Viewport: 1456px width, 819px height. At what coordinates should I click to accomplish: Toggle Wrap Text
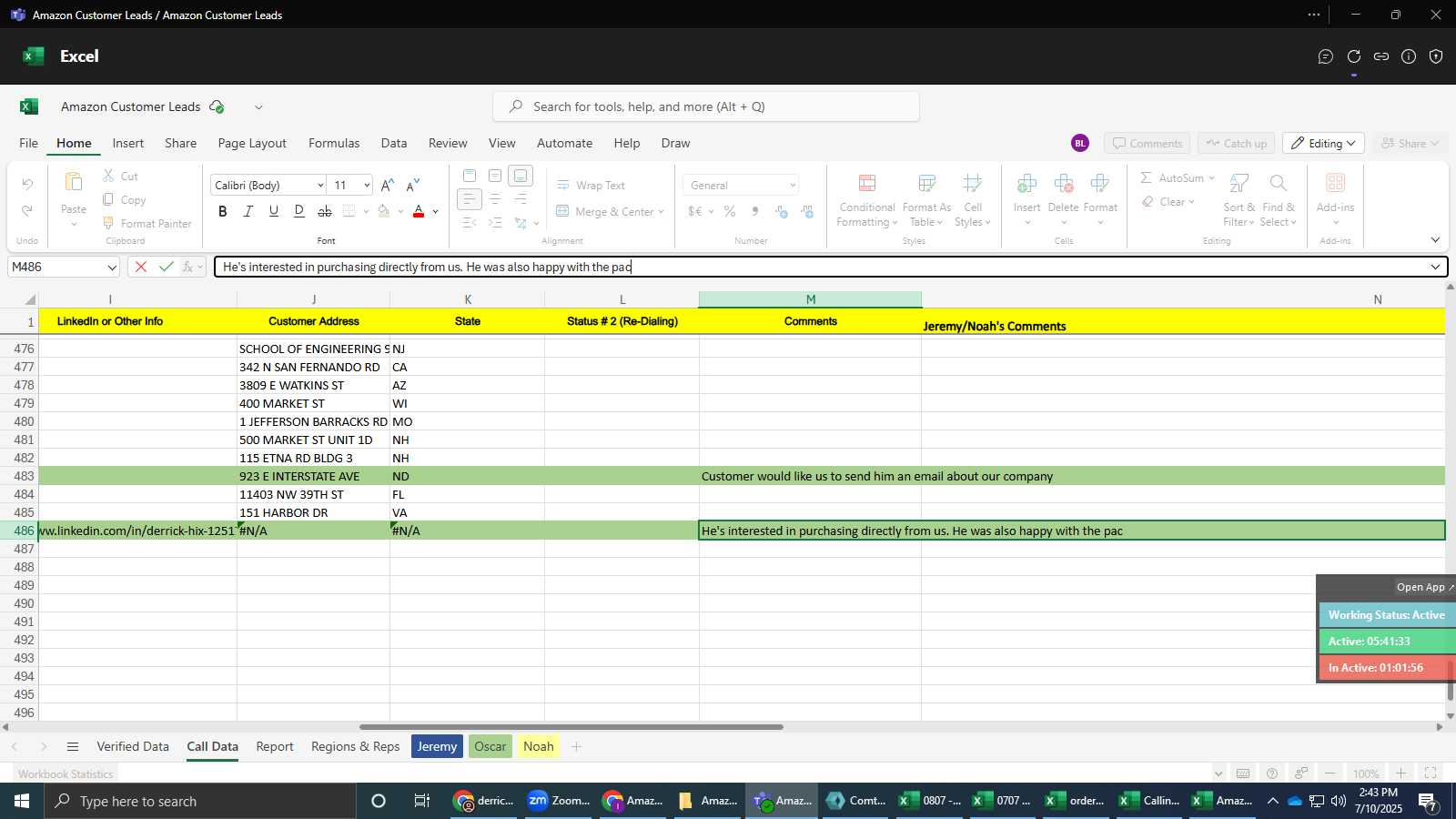[591, 185]
